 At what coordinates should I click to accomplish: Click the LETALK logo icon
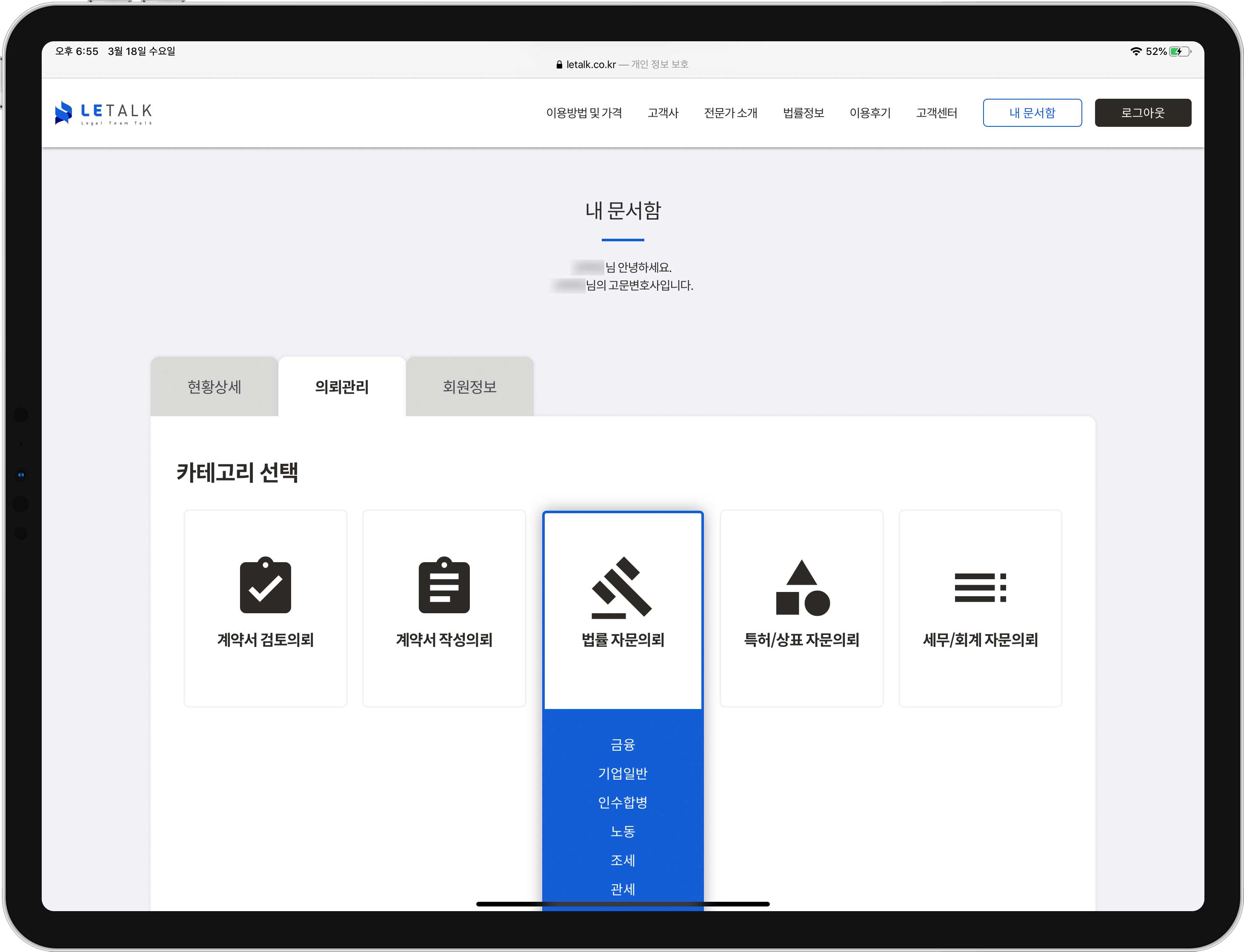(63, 112)
